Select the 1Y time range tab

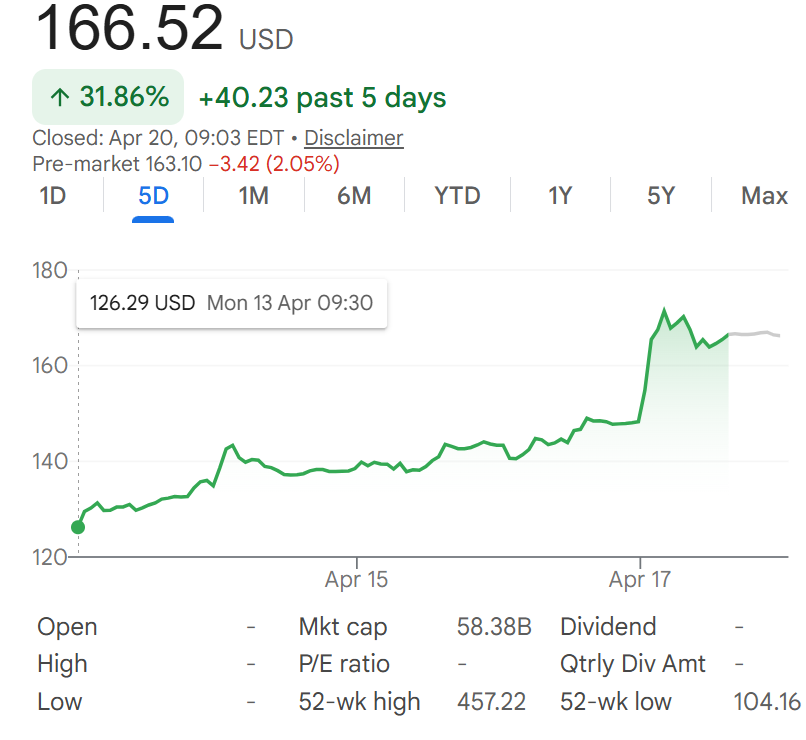point(560,196)
